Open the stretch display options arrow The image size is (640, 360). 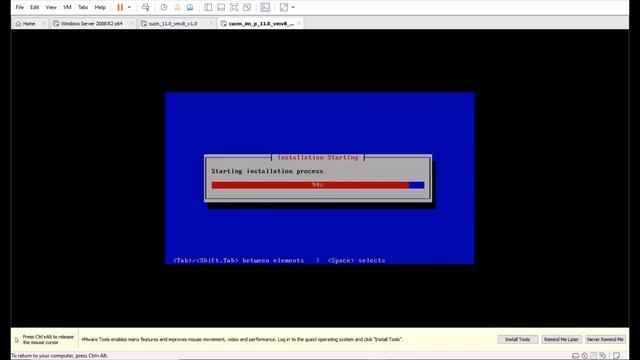coord(293,7)
